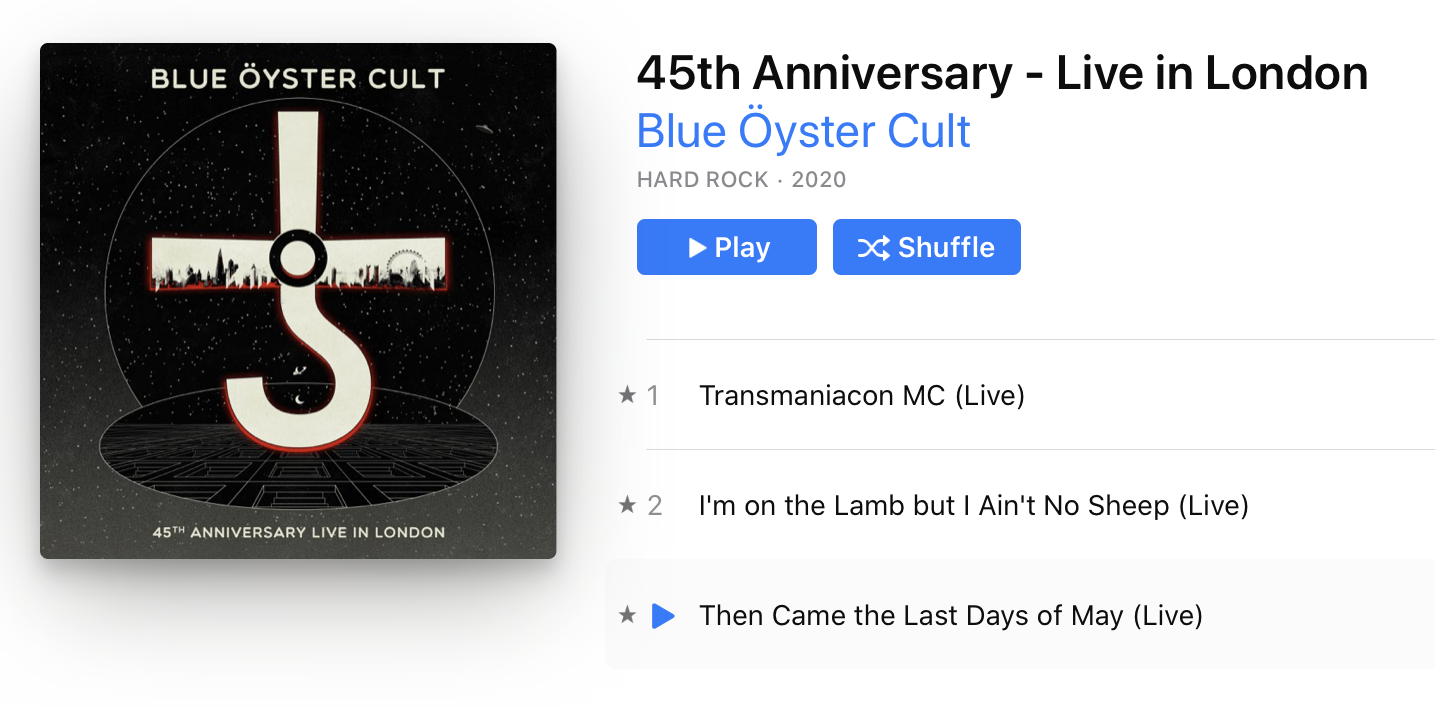This screenshot has height=707, width=1435.
Task: Click track number 2
Action: coord(655,506)
